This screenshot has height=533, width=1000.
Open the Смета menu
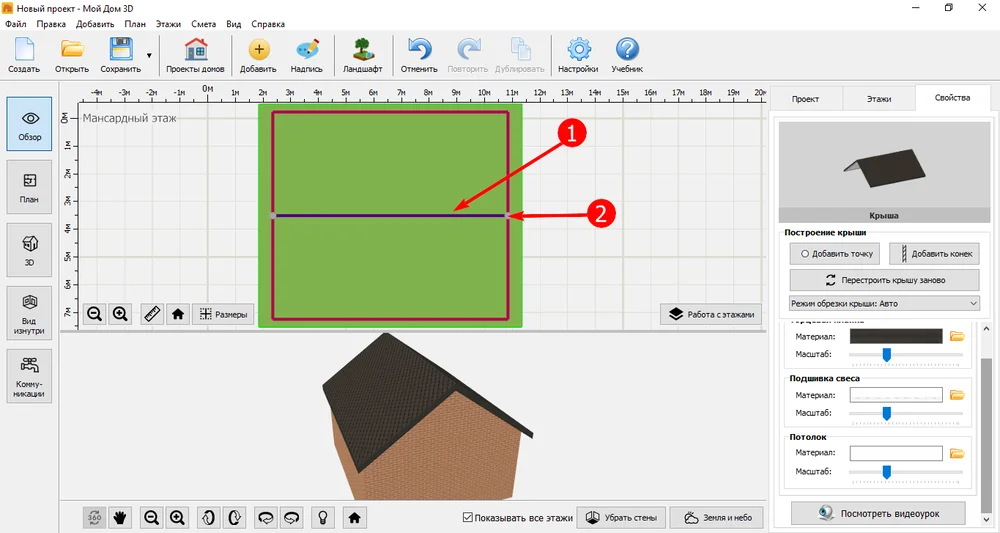(203, 24)
